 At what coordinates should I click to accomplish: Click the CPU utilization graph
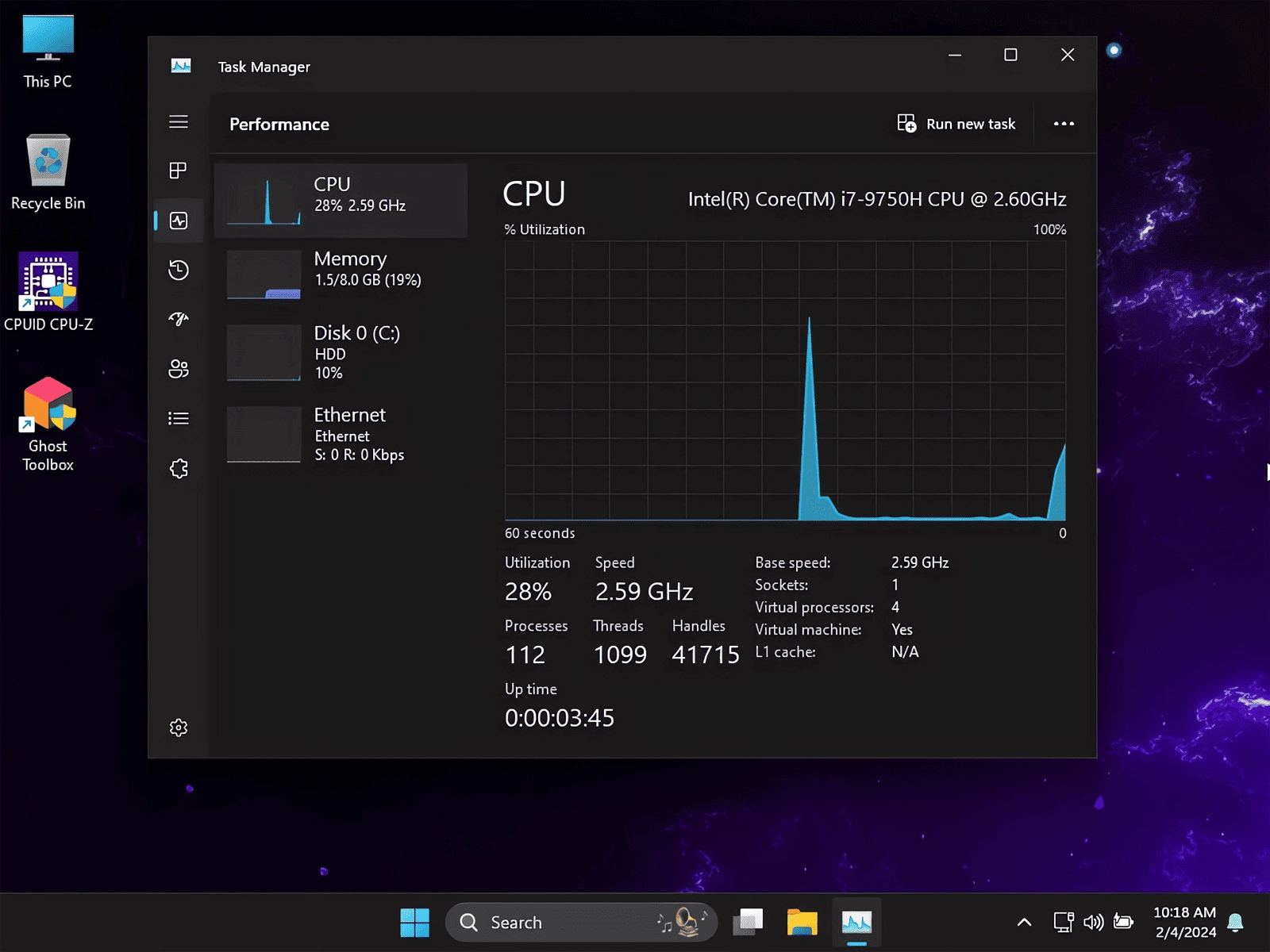(785, 381)
